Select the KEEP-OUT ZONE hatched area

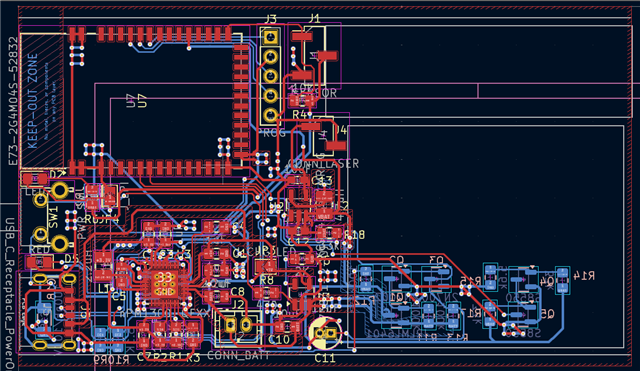pyautogui.click(x=41, y=100)
